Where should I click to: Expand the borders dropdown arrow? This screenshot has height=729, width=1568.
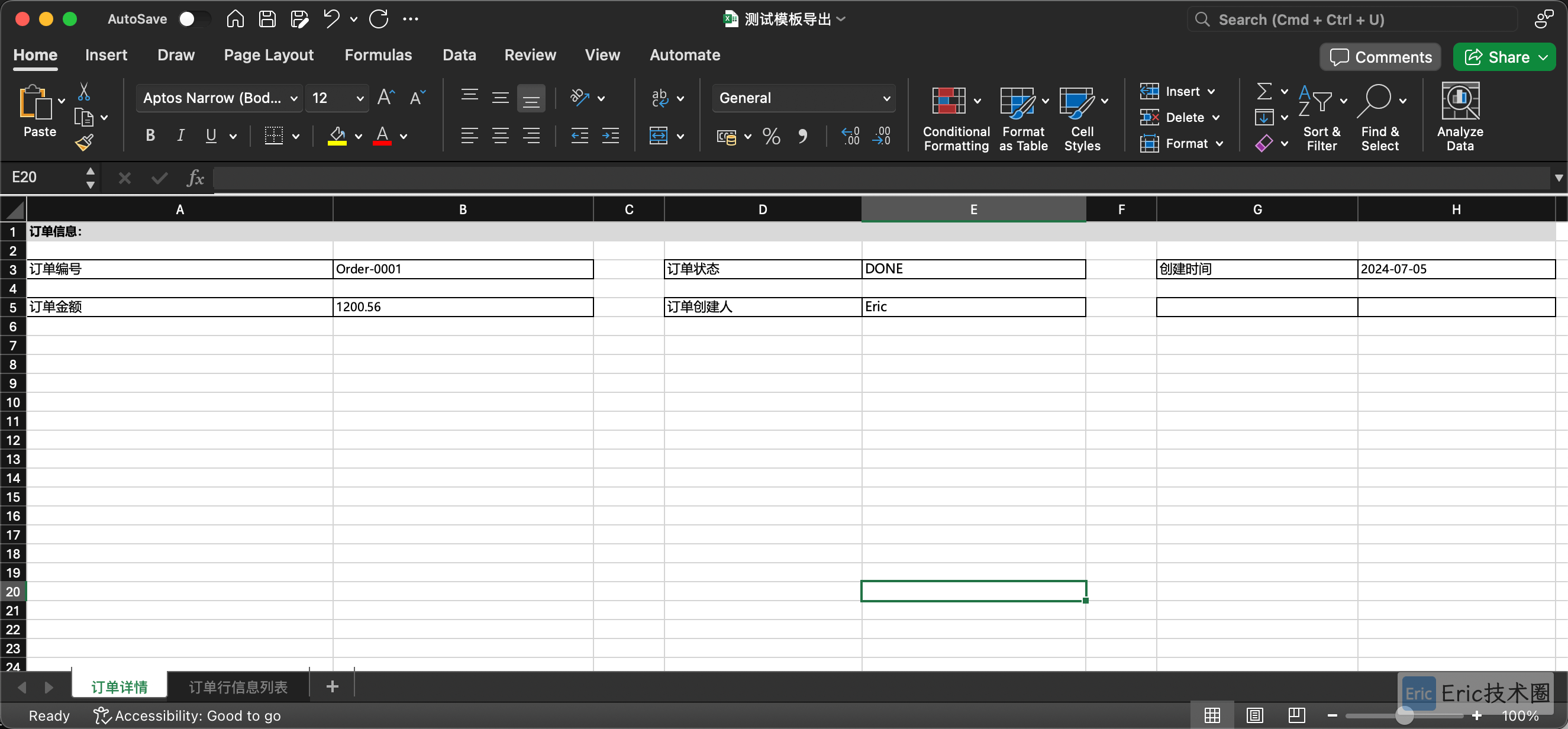click(x=296, y=136)
